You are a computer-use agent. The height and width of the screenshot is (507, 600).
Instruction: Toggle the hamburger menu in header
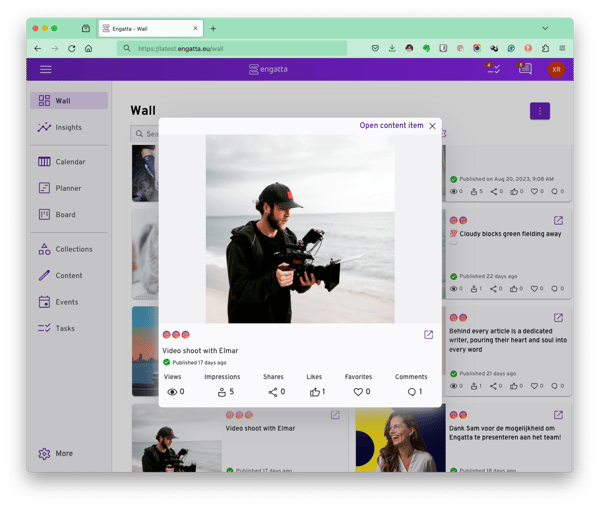(45, 69)
